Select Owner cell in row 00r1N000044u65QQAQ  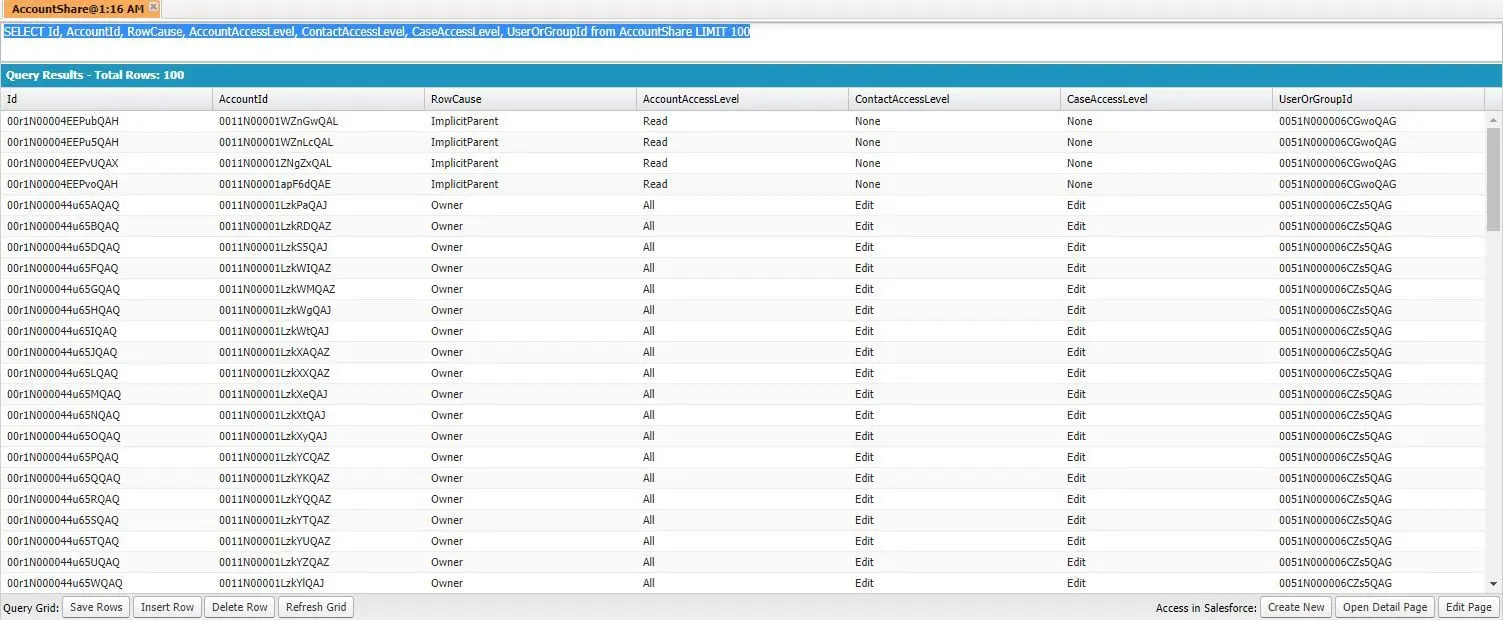point(530,478)
